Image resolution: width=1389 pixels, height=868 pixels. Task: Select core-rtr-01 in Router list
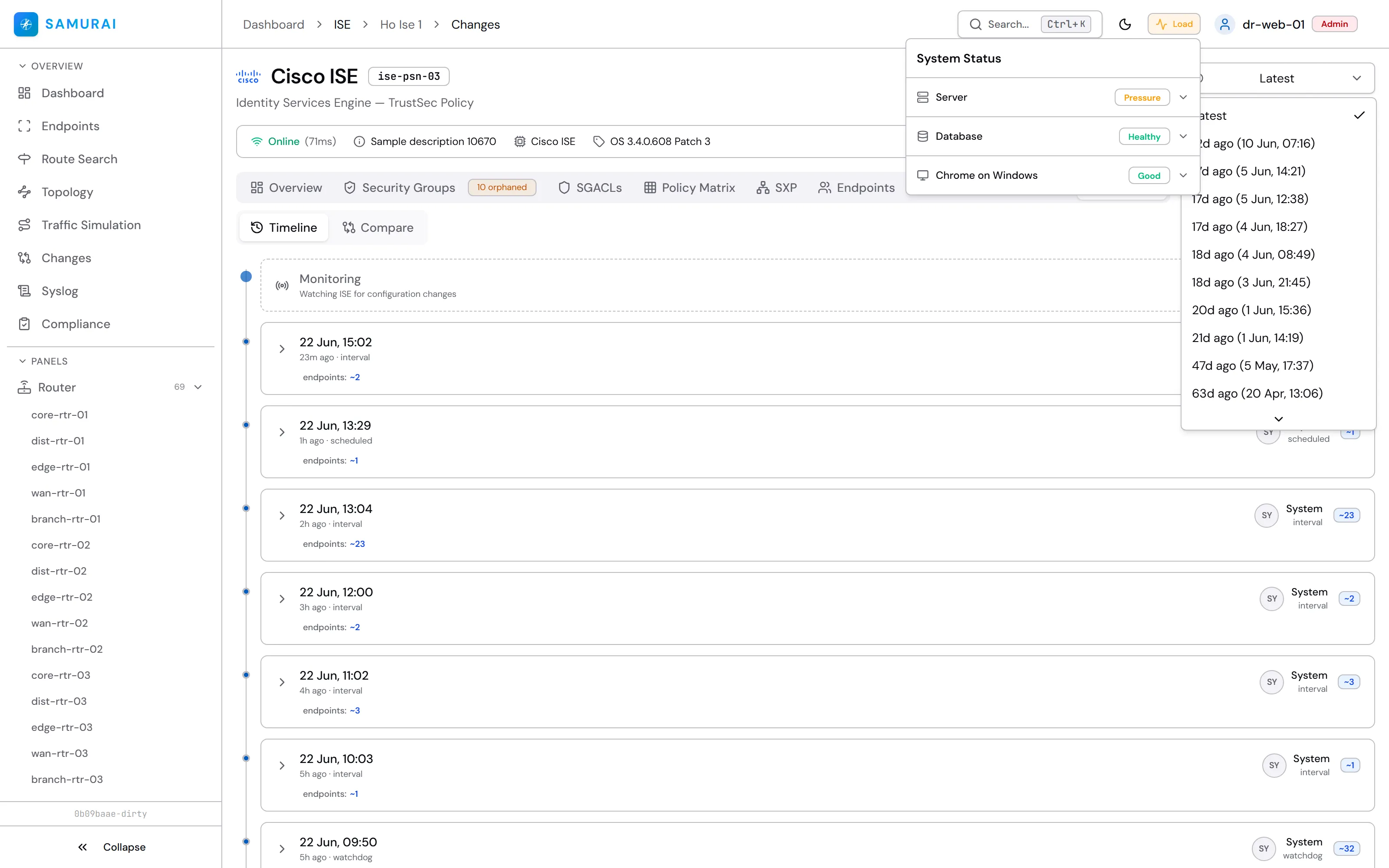[x=60, y=414]
